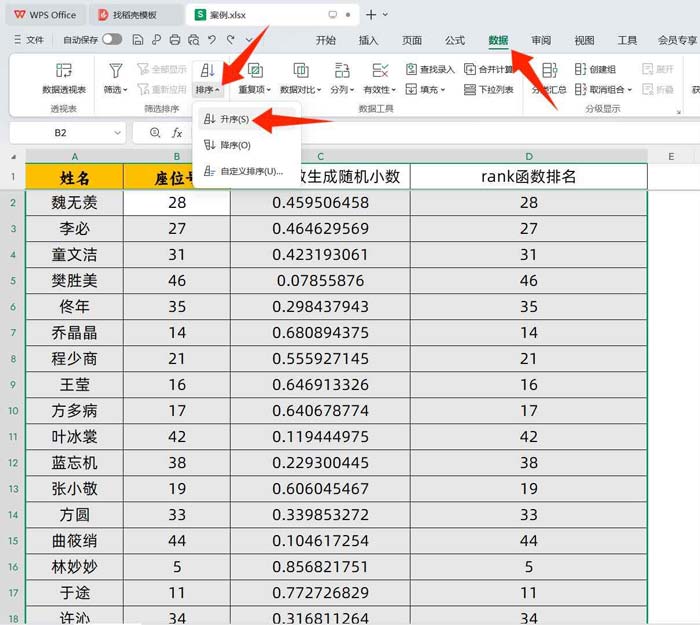Click cell containing 林妙妙
Image resolution: width=700 pixels, height=625 pixels.
(75, 567)
